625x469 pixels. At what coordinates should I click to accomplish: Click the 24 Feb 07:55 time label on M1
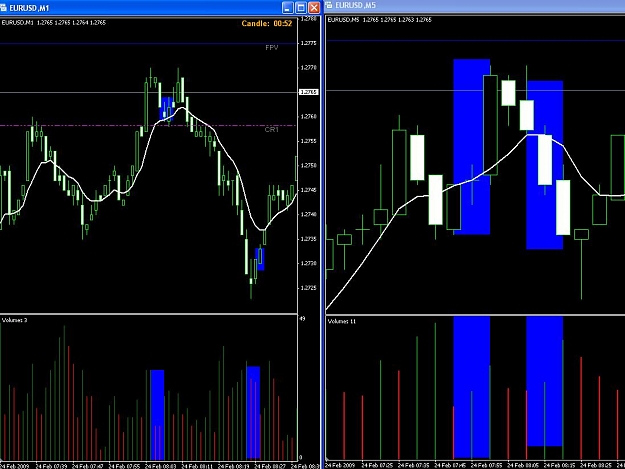124,466
